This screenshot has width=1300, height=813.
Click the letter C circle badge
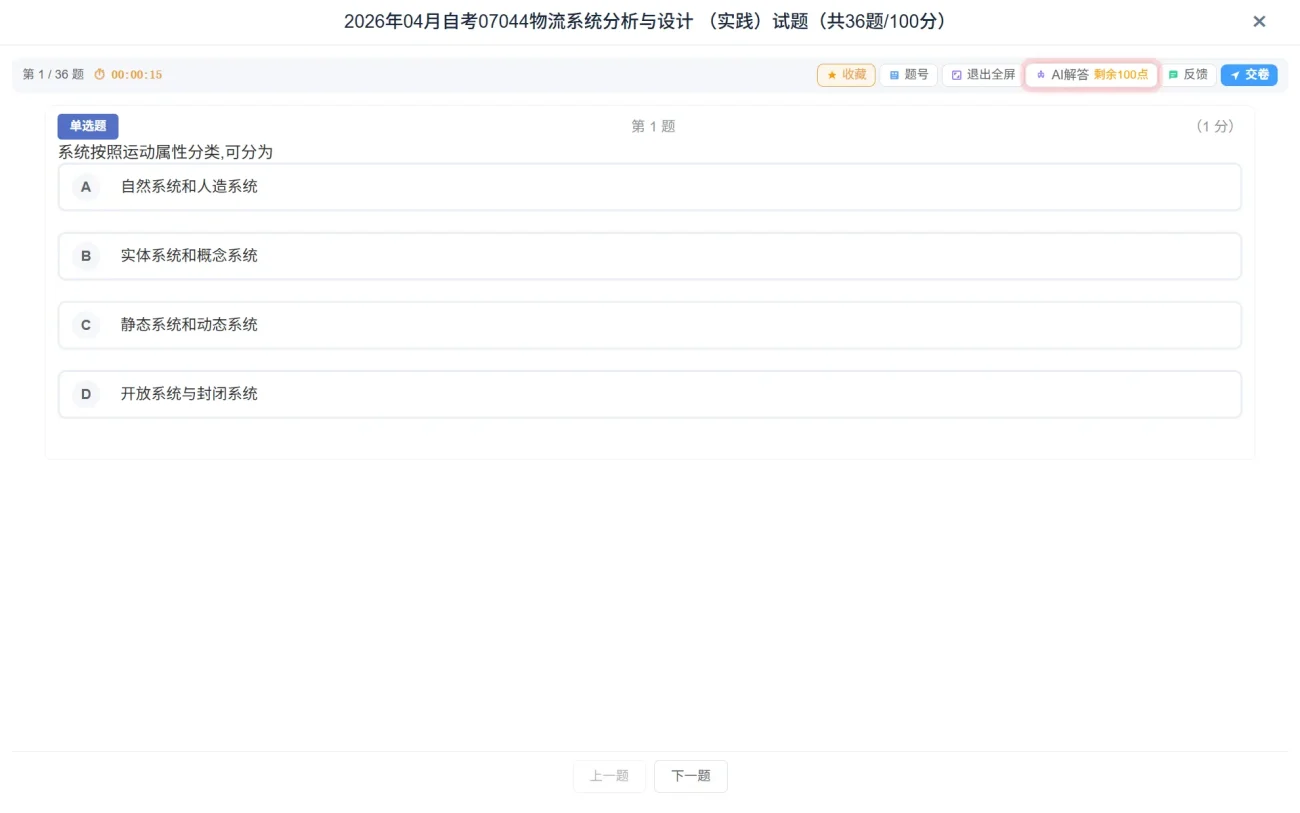86,325
